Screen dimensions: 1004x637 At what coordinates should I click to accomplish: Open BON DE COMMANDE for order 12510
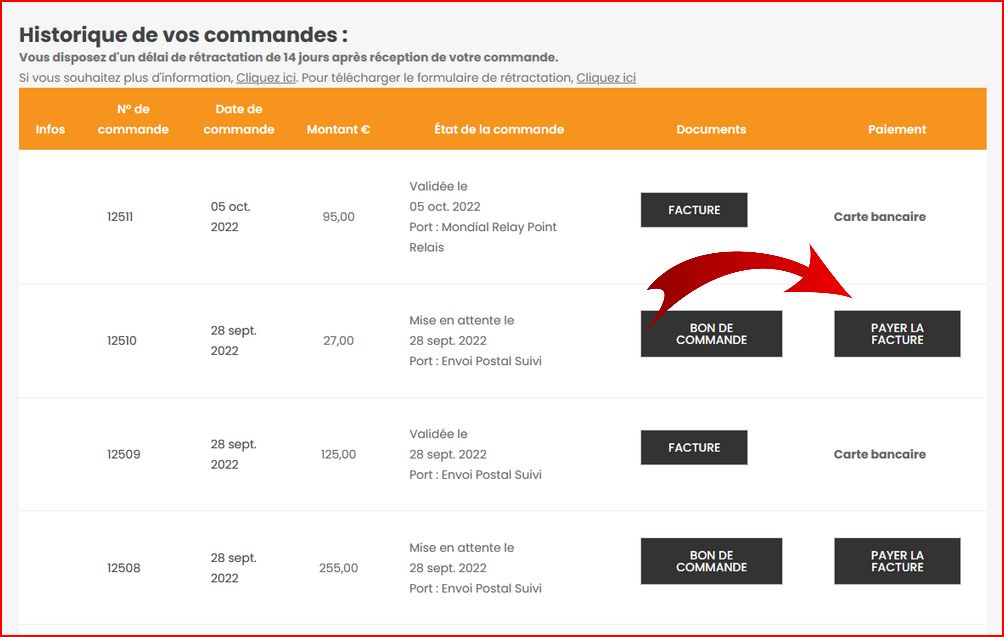coord(711,334)
